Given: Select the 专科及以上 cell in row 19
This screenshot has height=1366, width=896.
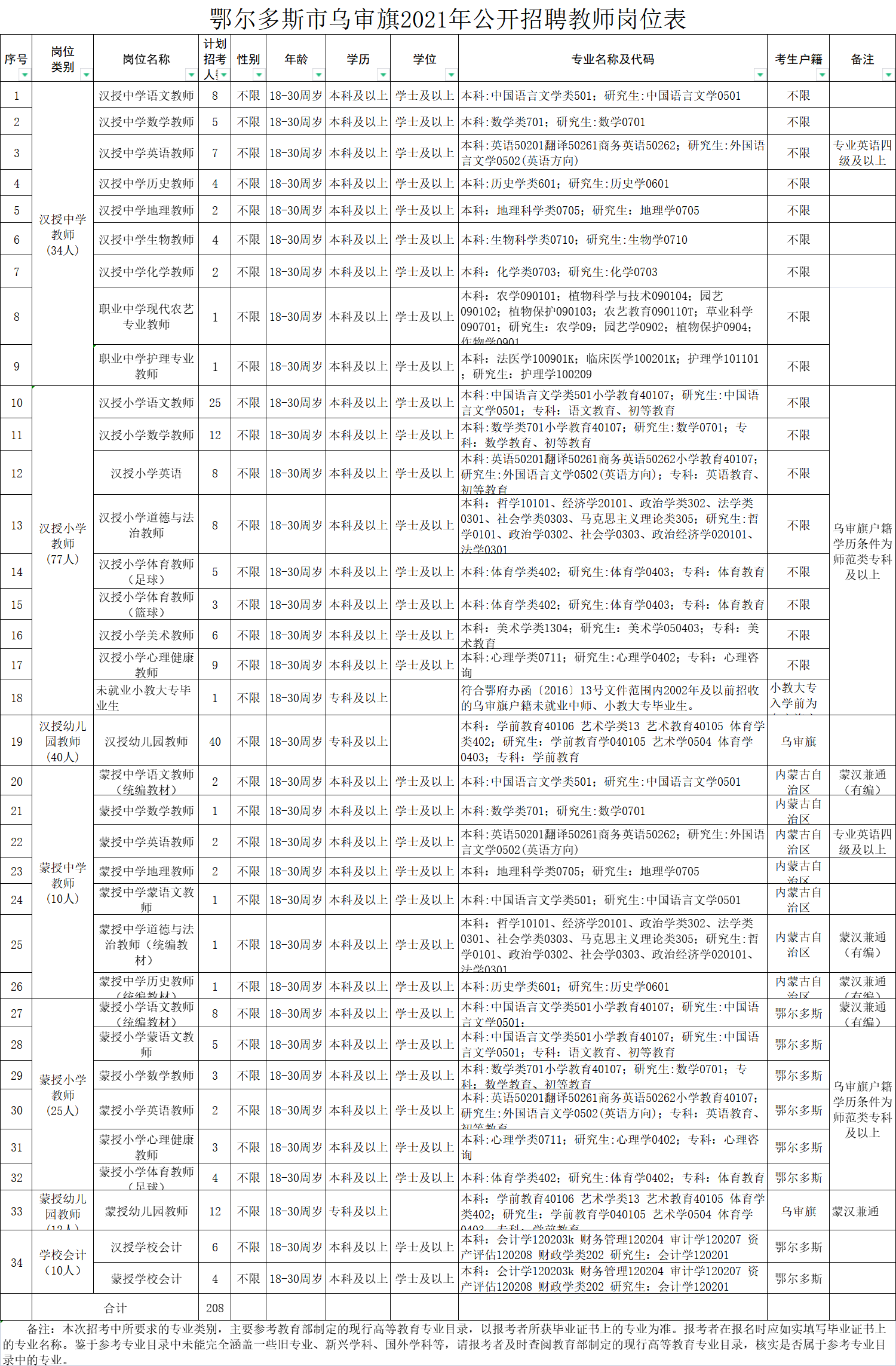Looking at the screenshot, I should click(x=358, y=742).
